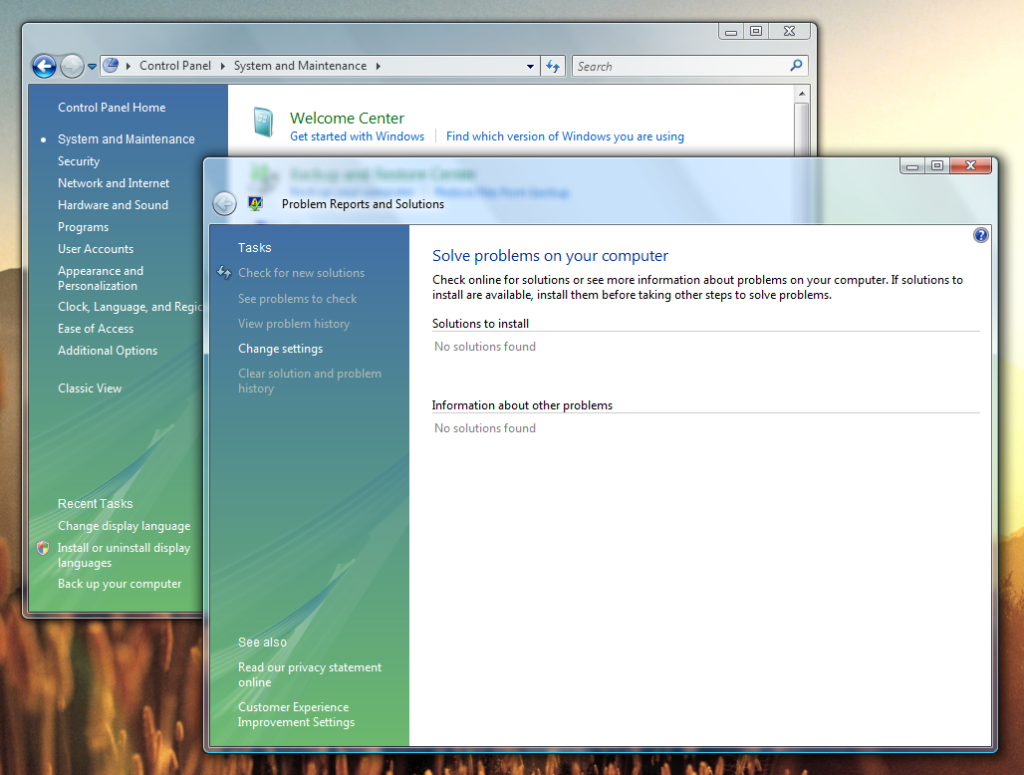Viewport: 1024px width, 775px height.
Task: Click Check for new solutions task
Action: 301,273
